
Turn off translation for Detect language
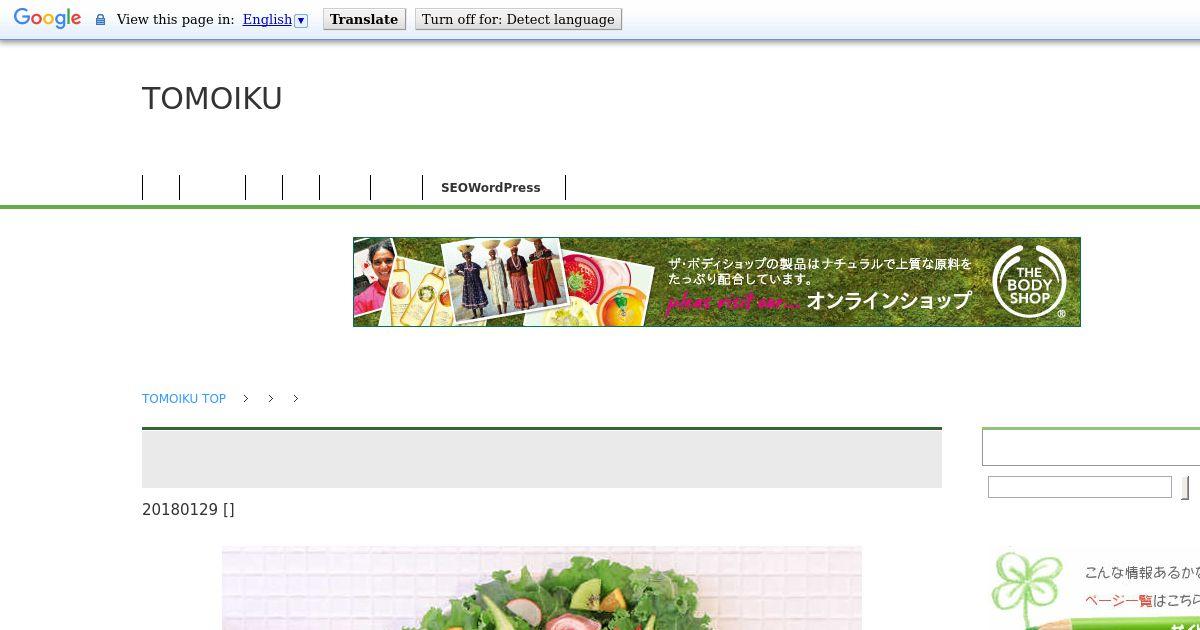[x=518, y=19]
